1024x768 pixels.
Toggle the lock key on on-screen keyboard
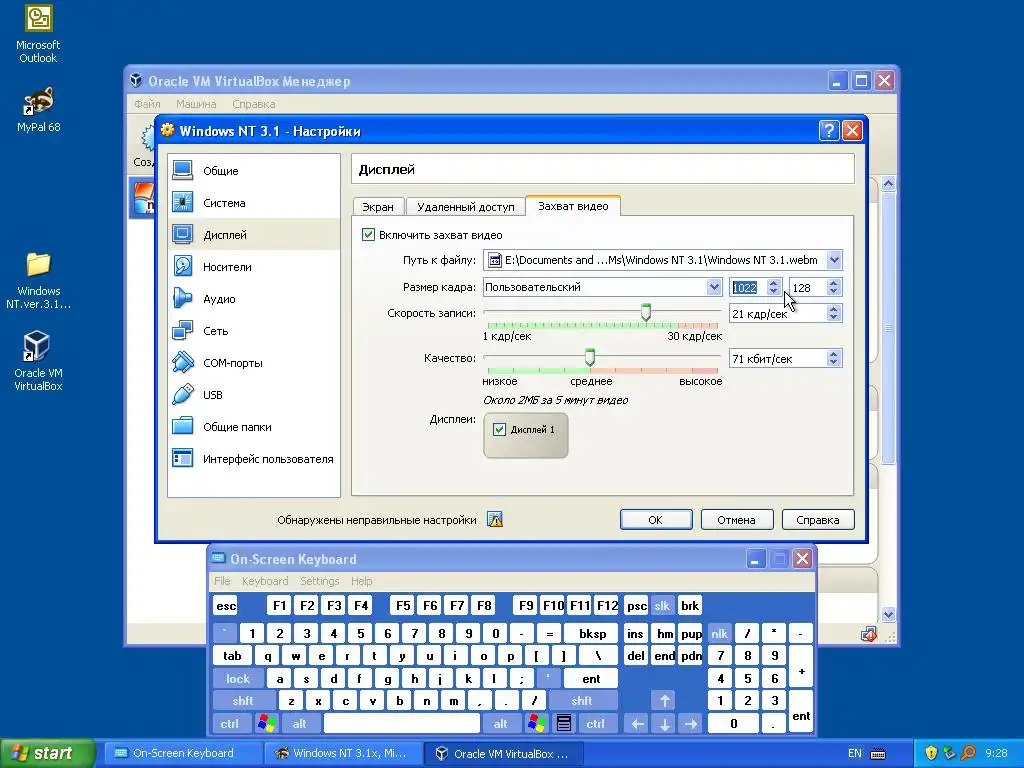(x=238, y=679)
